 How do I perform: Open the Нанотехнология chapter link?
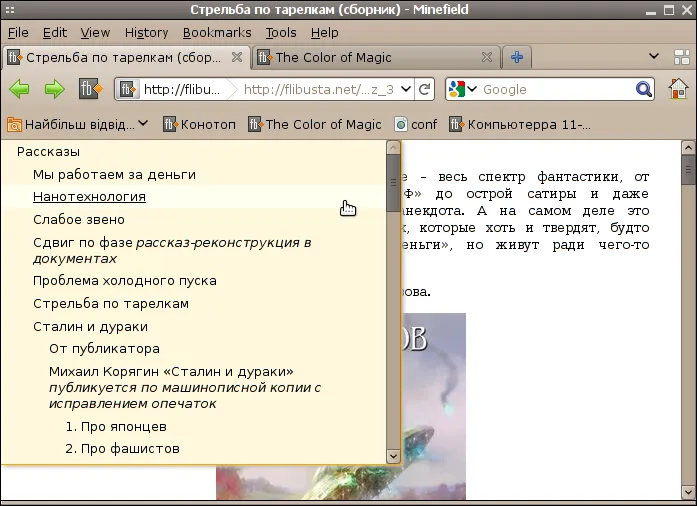click(89, 197)
